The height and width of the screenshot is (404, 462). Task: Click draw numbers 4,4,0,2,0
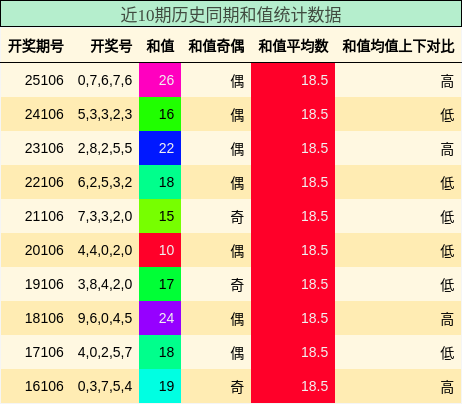point(105,250)
